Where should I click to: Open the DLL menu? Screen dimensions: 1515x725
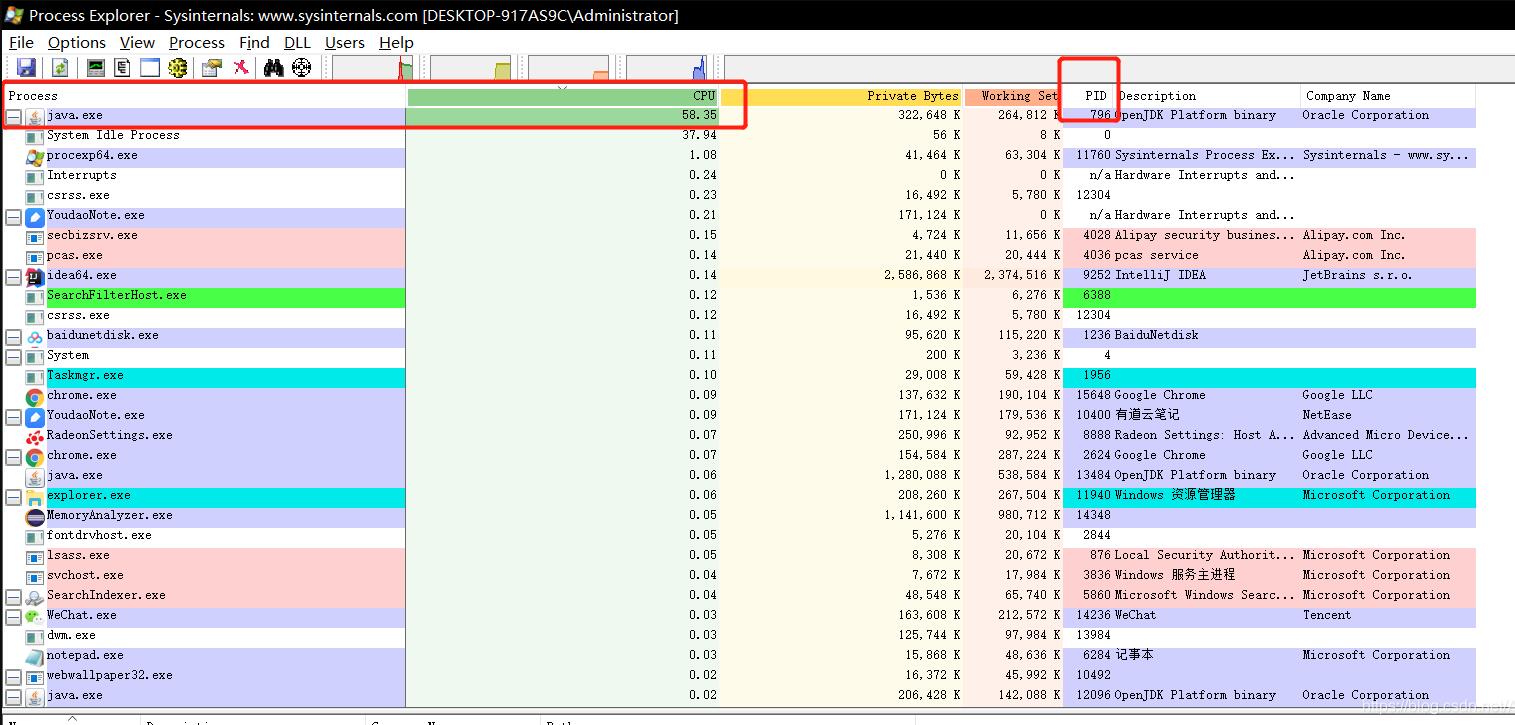(297, 42)
